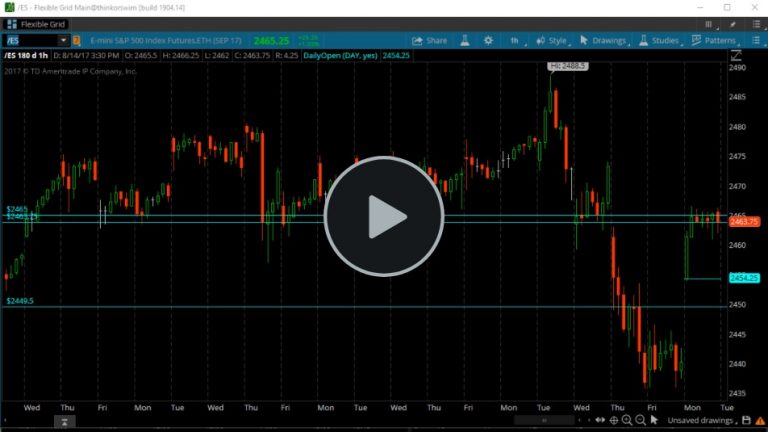Click the zoom out magnifier icon

point(640,422)
